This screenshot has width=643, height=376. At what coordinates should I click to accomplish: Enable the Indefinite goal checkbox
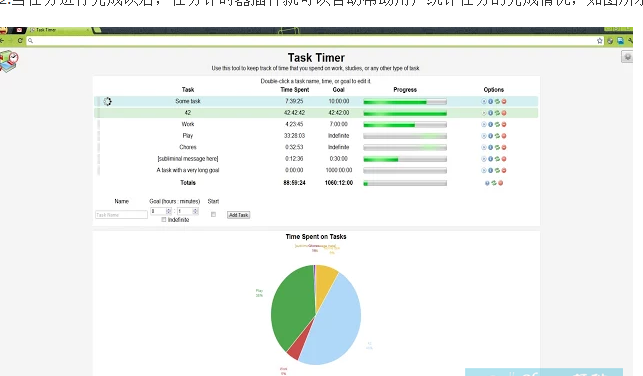click(164, 220)
